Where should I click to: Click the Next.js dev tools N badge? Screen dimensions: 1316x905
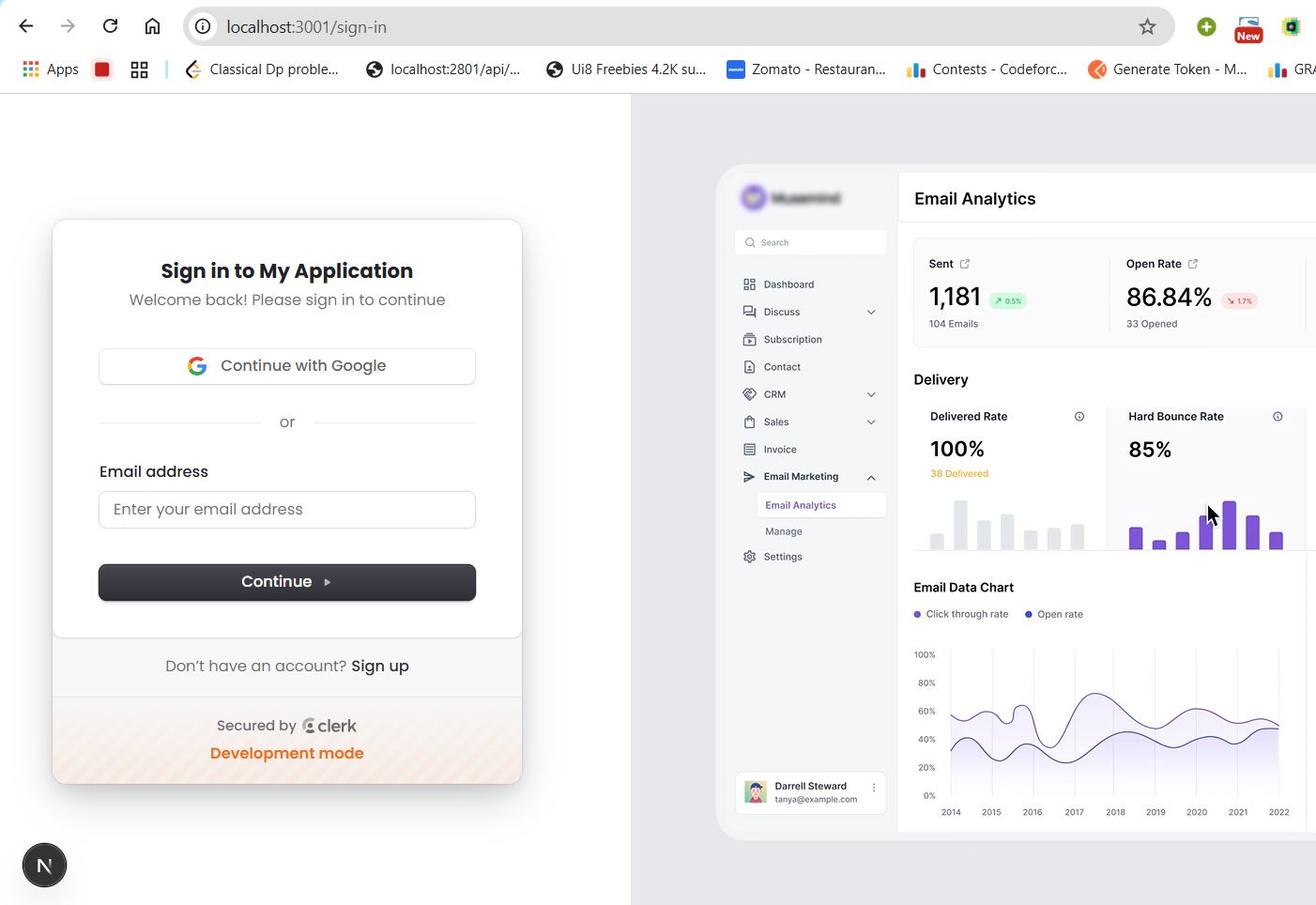click(x=44, y=865)
